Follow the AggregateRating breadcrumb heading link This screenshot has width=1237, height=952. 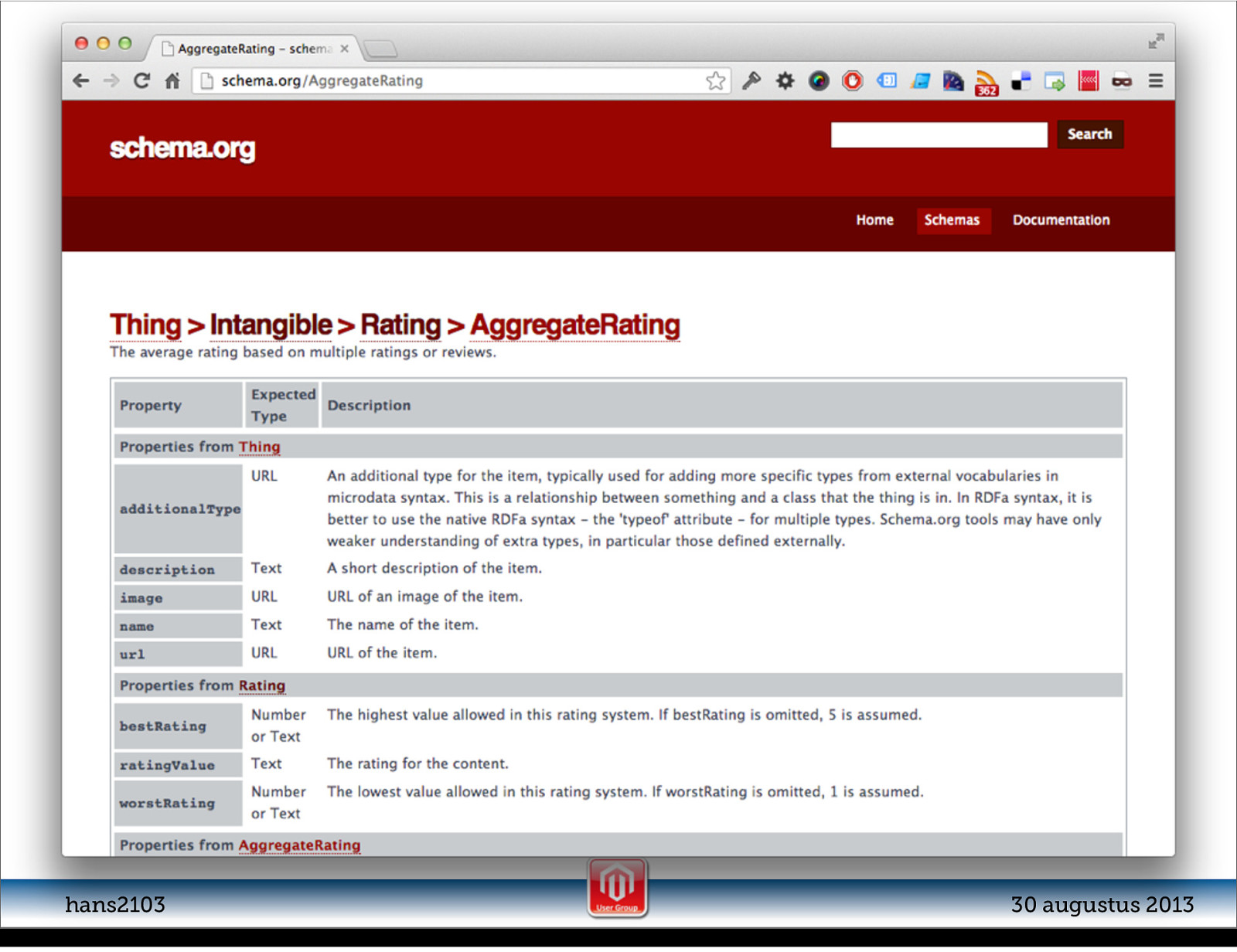pyautogui.click(x=575, y=325)
